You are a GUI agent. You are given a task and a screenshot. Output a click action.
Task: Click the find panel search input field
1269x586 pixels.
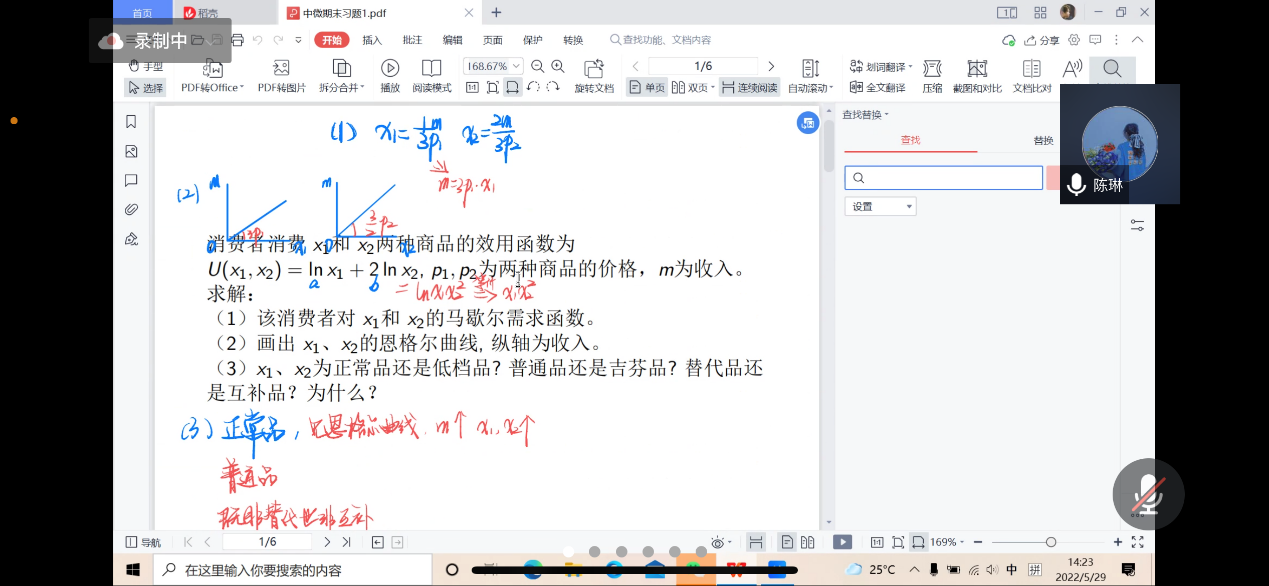[944, 178]
